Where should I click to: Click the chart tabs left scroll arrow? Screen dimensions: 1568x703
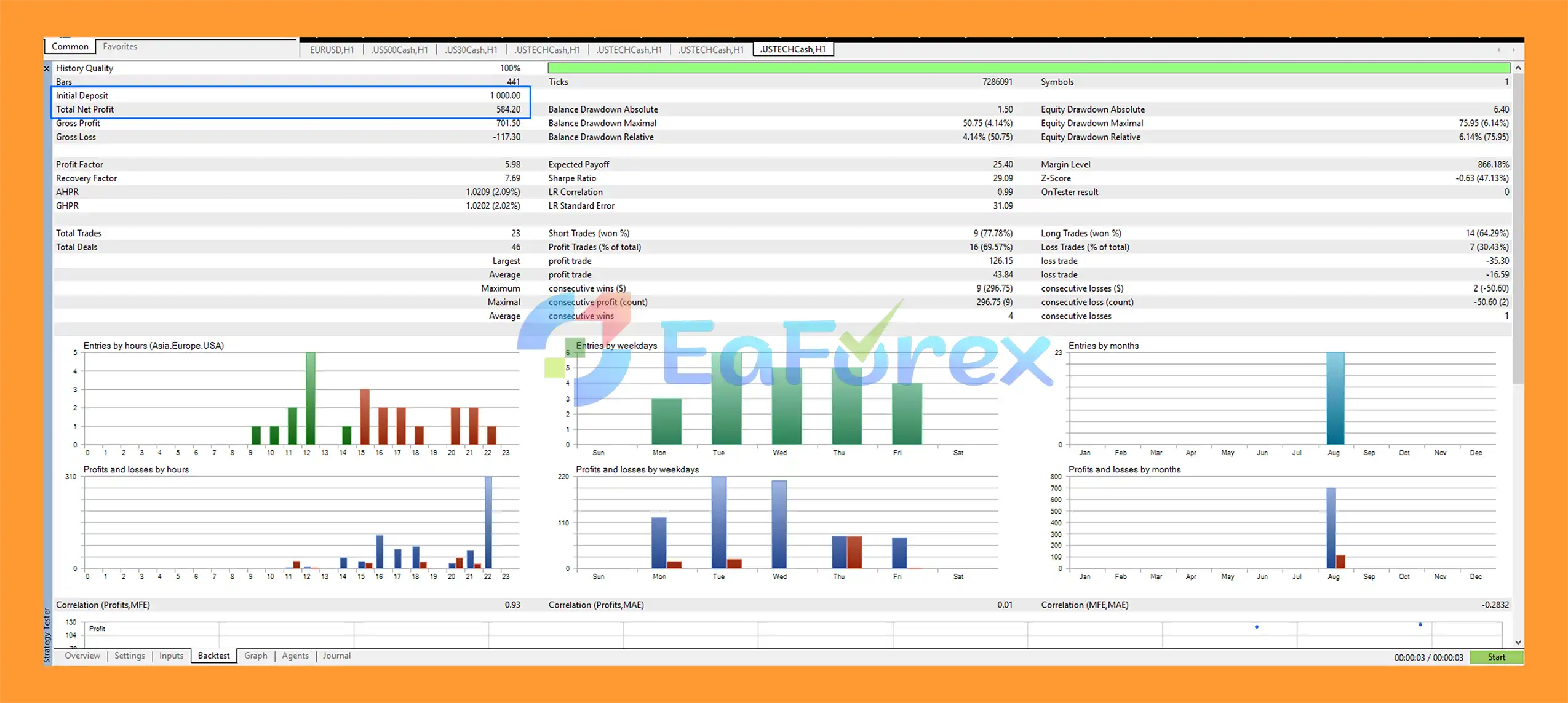click(1498, 50)
